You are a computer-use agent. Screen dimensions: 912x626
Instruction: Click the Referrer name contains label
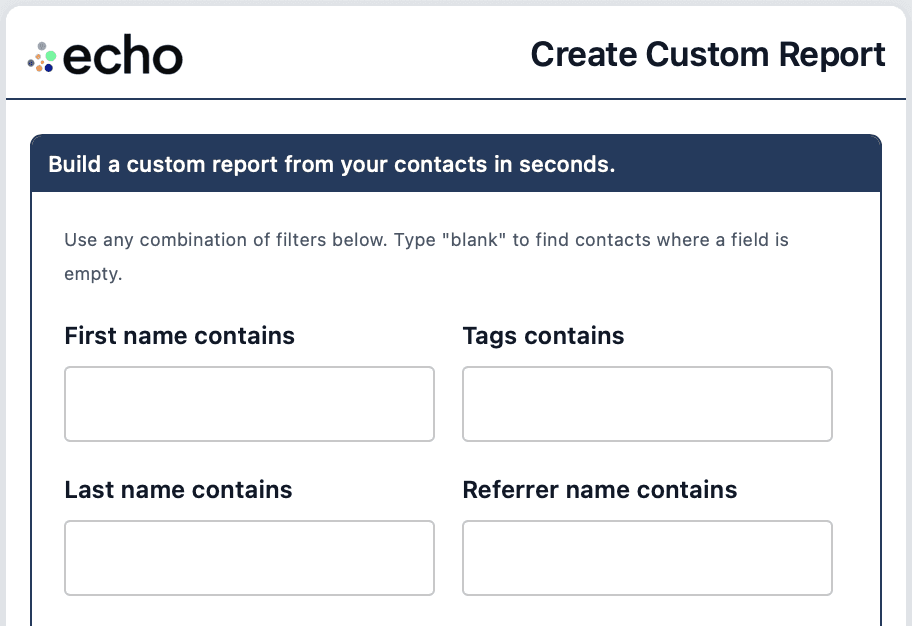click(599, 490)
